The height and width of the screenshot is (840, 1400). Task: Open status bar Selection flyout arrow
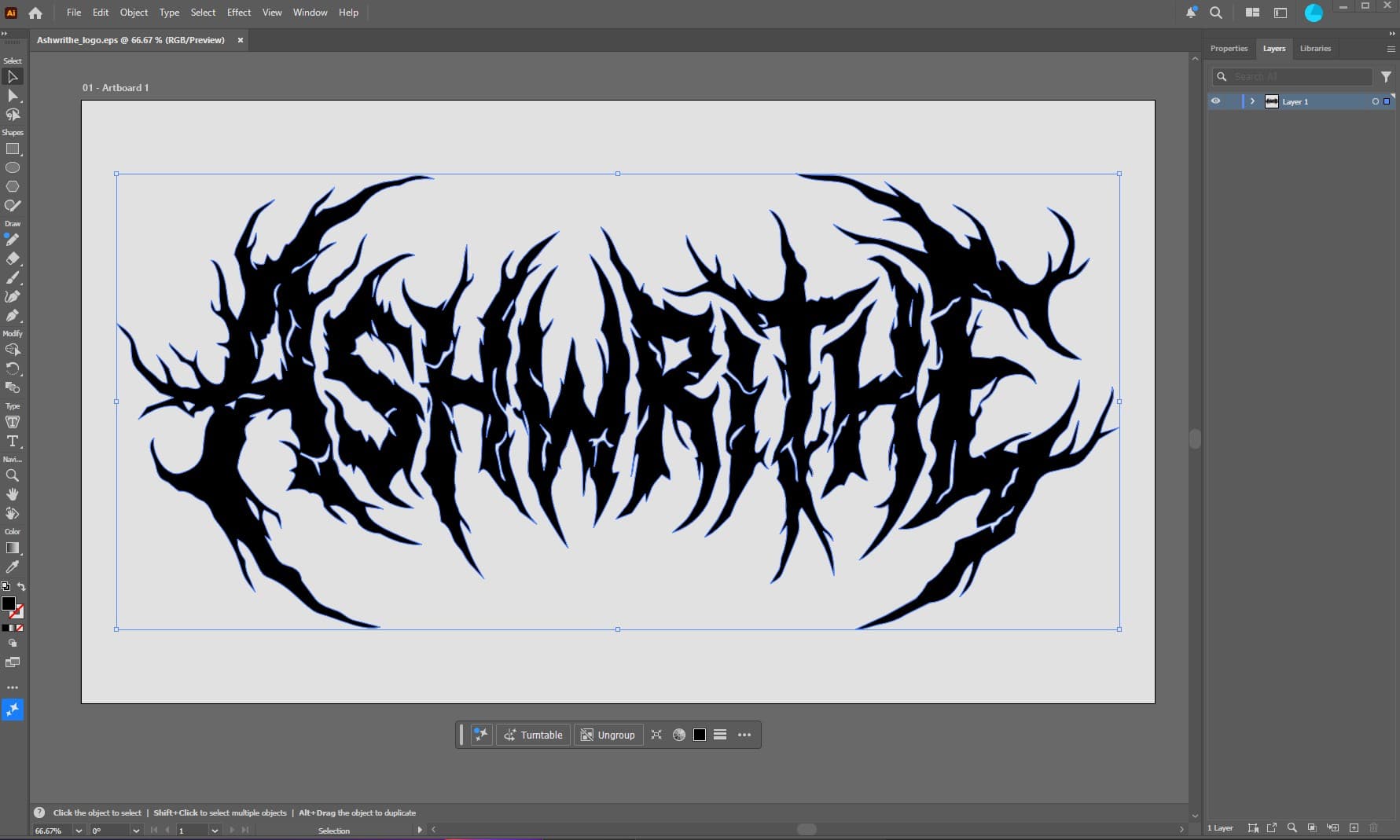[420, 830]
